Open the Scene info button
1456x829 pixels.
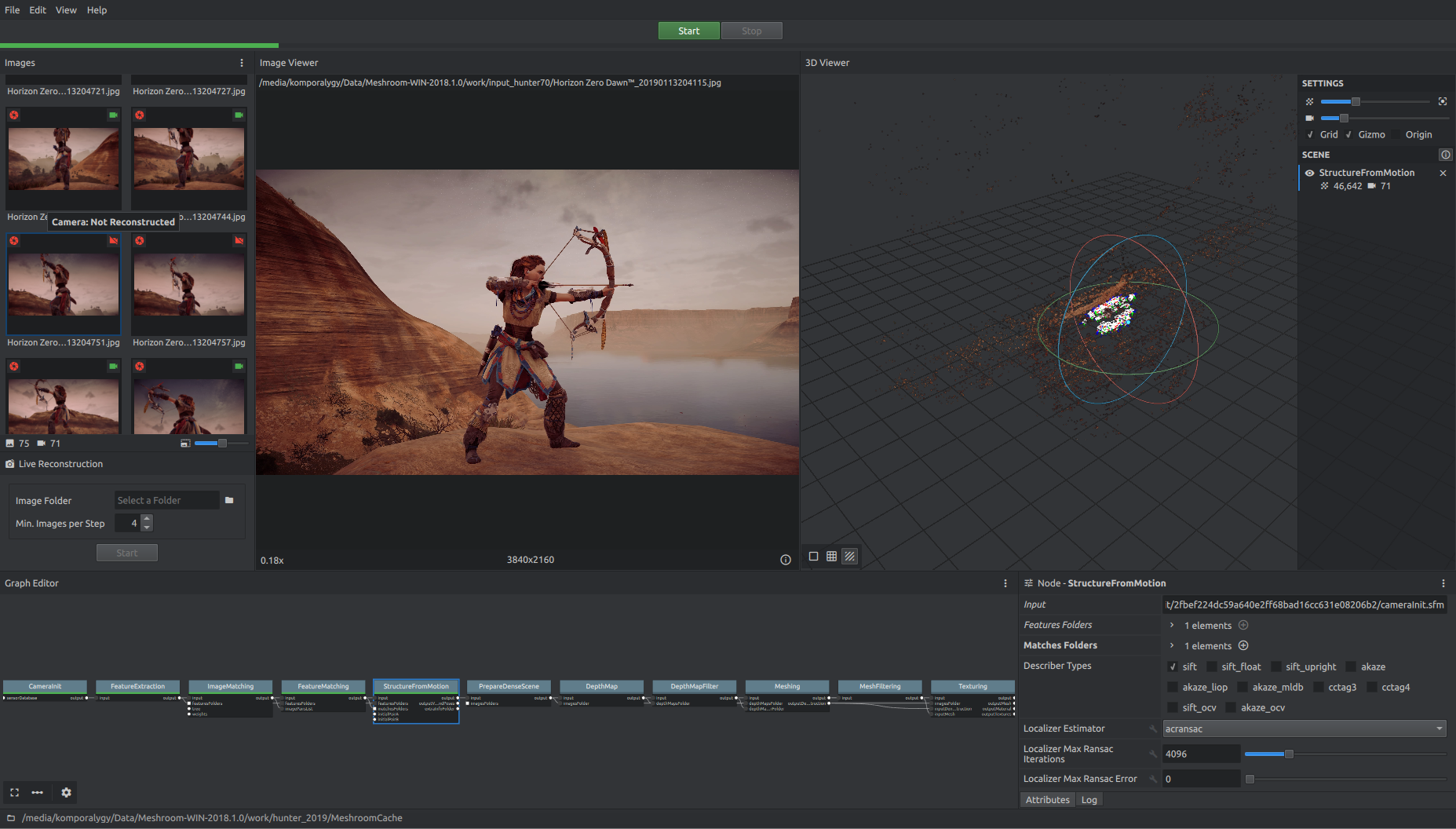click(x=1445, y=155)
